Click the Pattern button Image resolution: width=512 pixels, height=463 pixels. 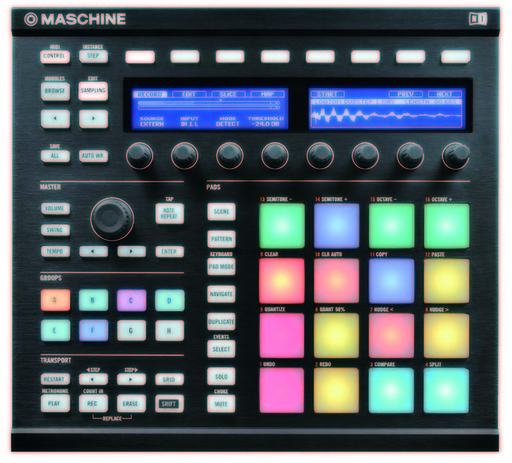(x=221, y=239)
